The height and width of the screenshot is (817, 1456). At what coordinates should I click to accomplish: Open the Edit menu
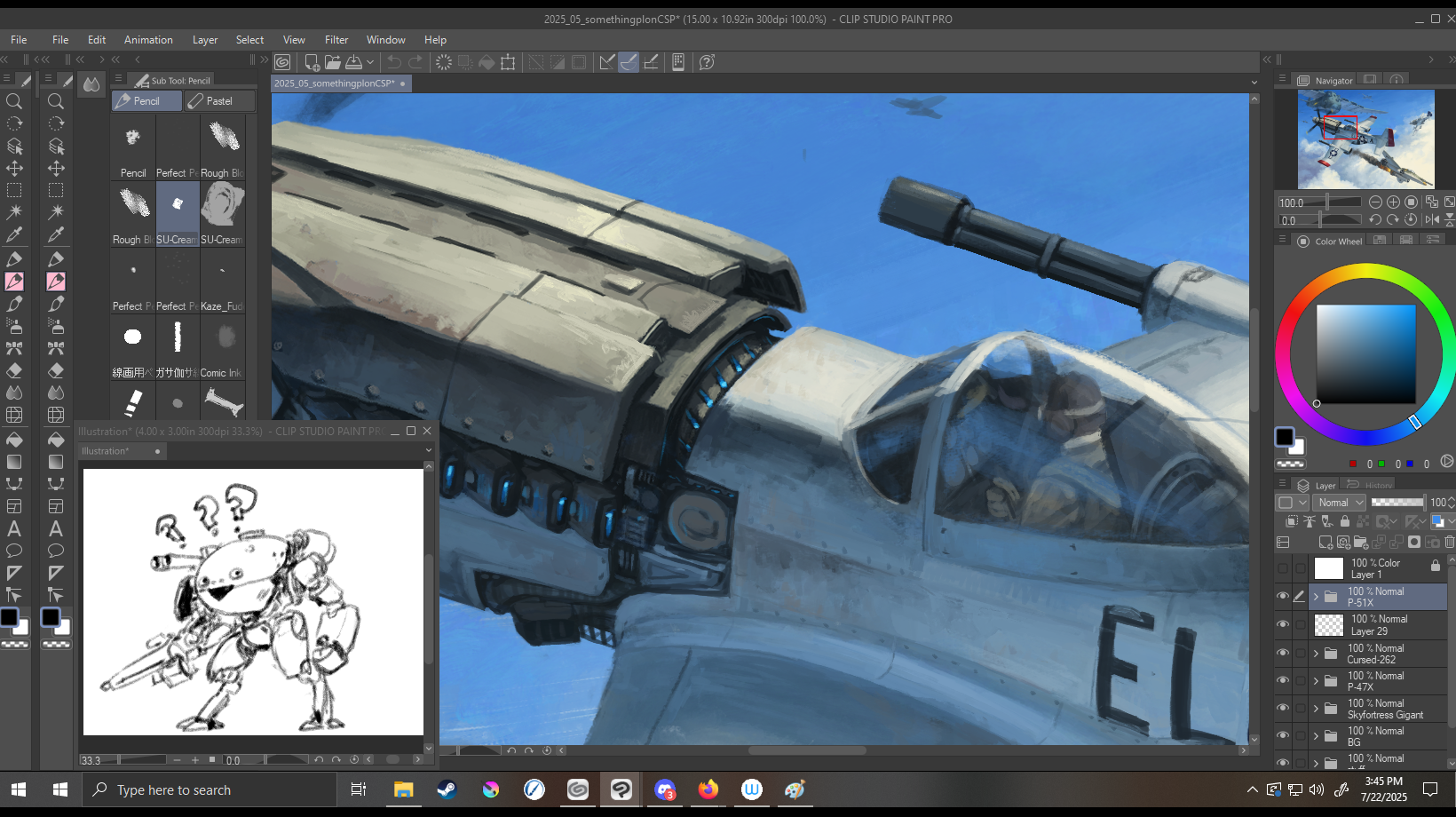tap(97, 40)
